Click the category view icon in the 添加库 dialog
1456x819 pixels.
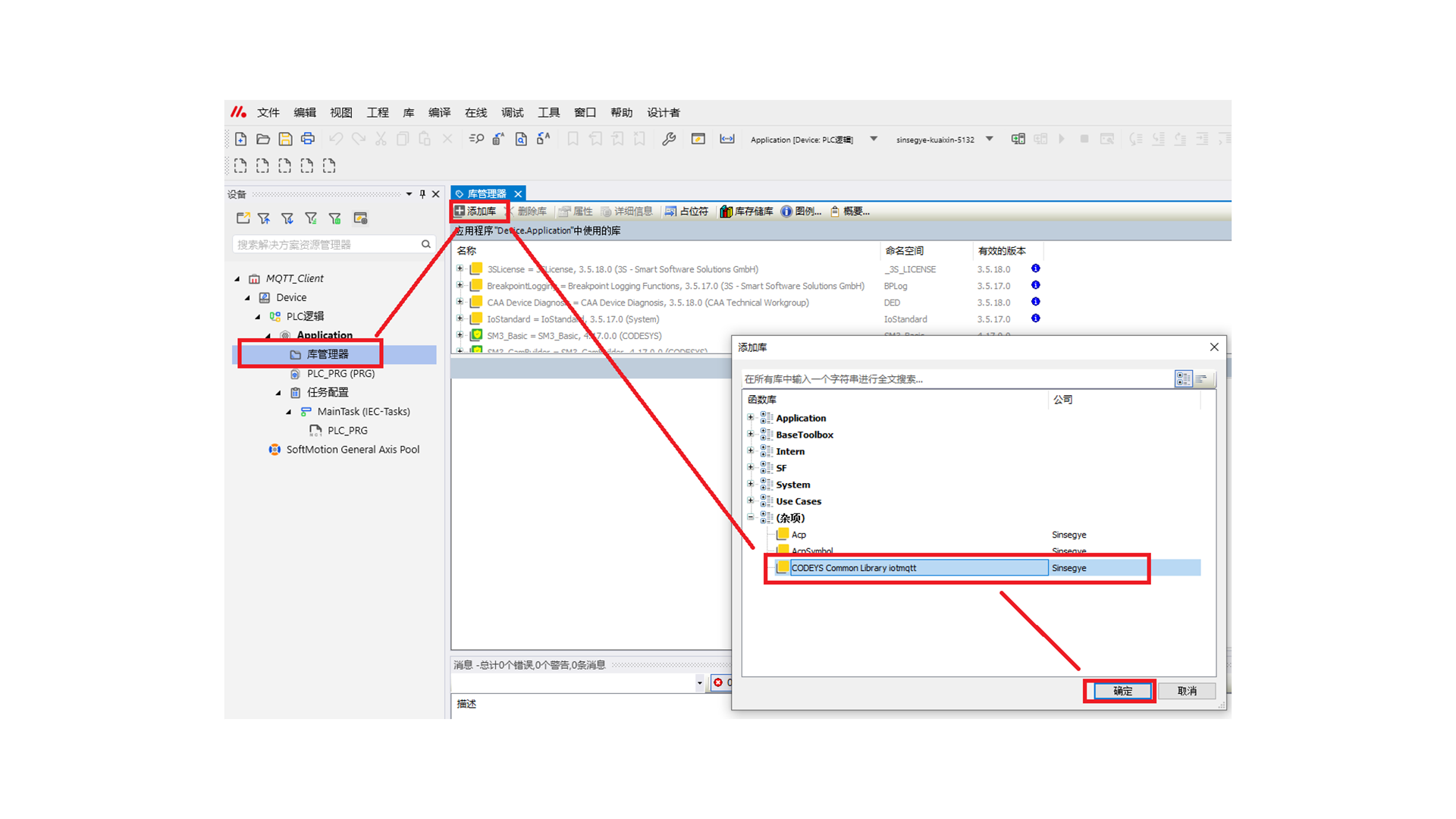point(1183,378)
